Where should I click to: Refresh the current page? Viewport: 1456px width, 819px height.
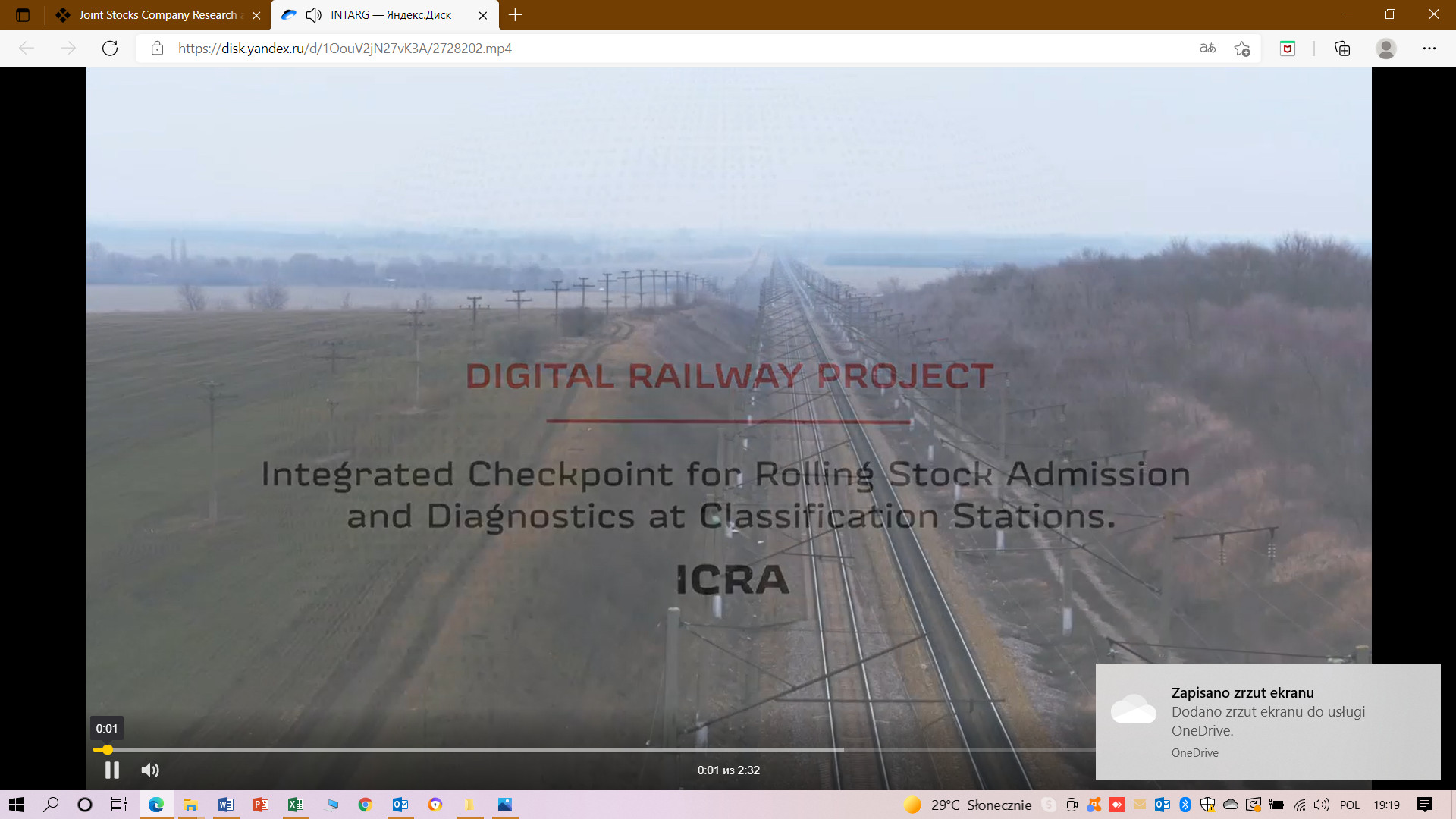point(110,49)
